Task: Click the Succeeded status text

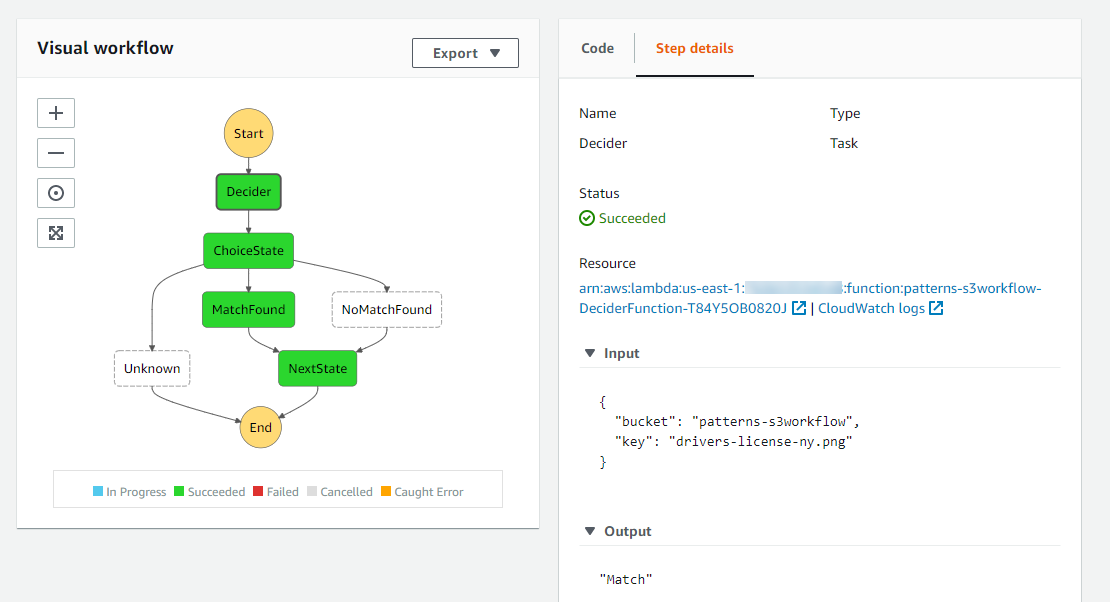Action: coord(632,218)
